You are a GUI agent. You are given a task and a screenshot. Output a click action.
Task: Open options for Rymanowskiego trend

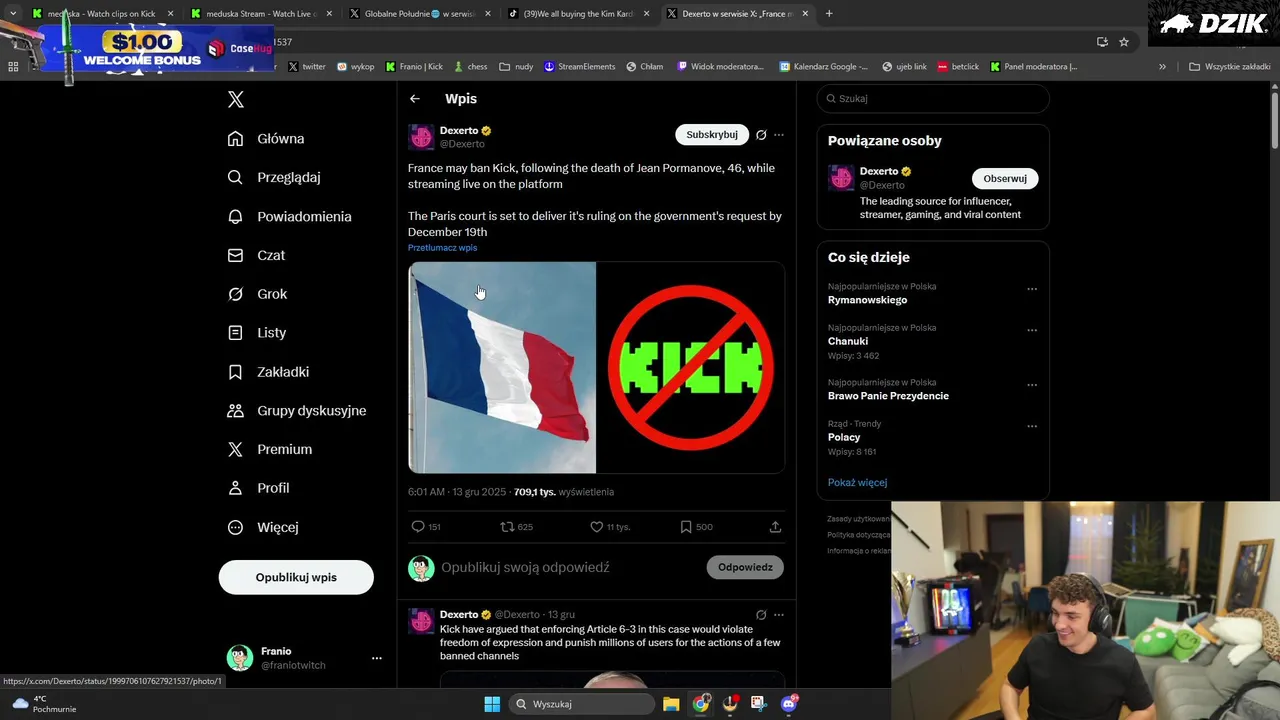tap(1032, 290)
